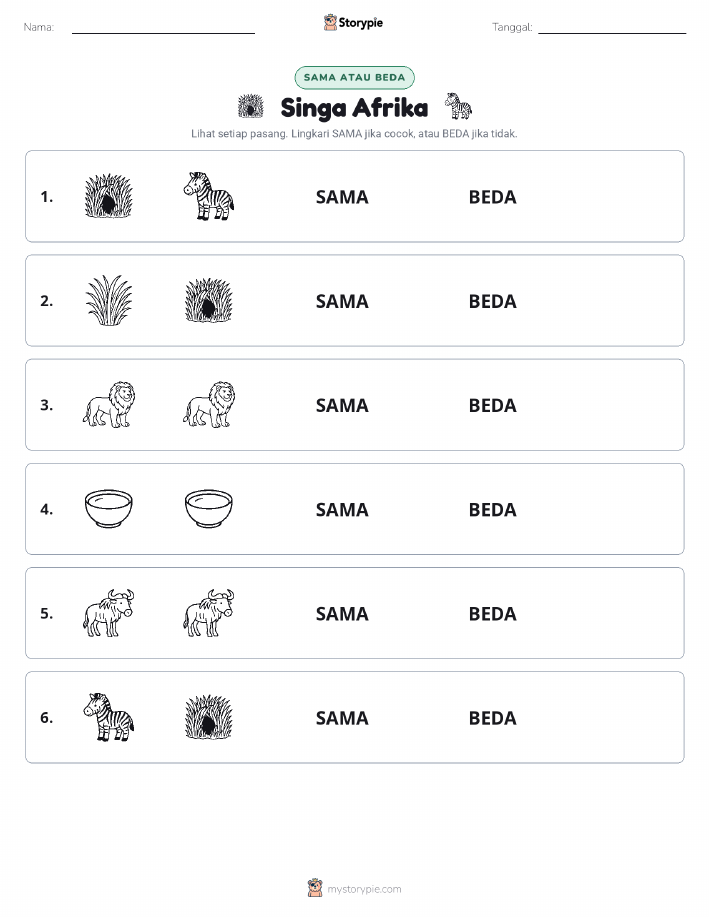709x917 pixels.
Task: Choose BEDA for question 1
Action: 493,197
